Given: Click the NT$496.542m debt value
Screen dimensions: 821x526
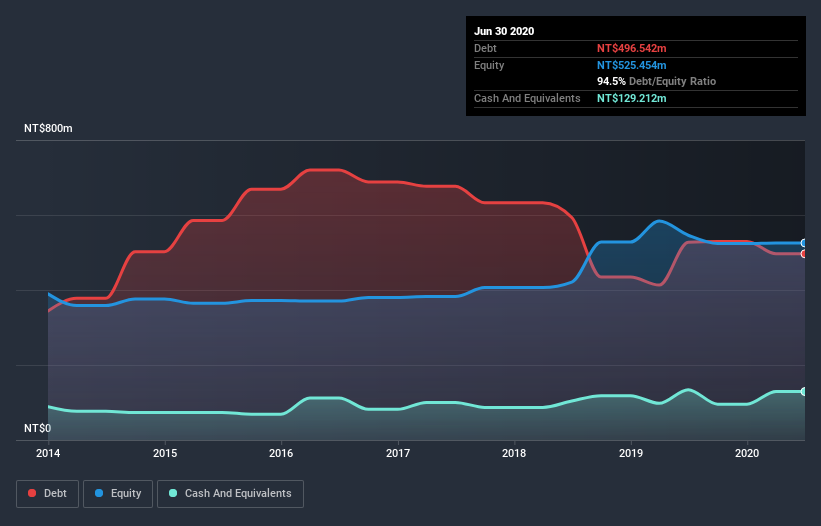Looking at the screenshot, I should pos(631,48).
